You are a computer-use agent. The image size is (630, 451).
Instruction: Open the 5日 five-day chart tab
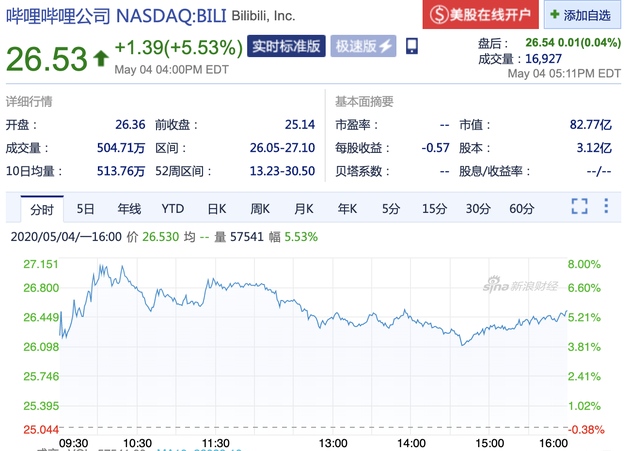tap(86, 208)
